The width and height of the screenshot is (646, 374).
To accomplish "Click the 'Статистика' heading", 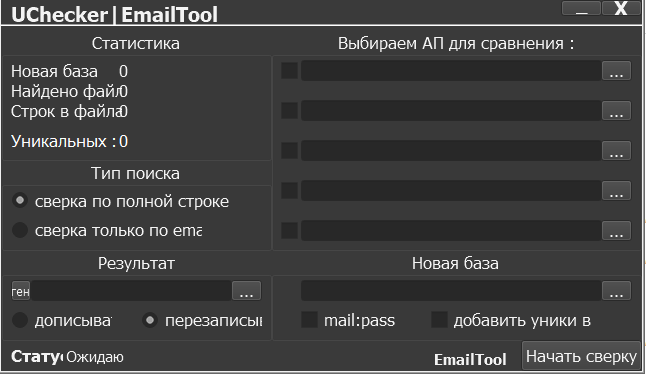I will (136, 43).
